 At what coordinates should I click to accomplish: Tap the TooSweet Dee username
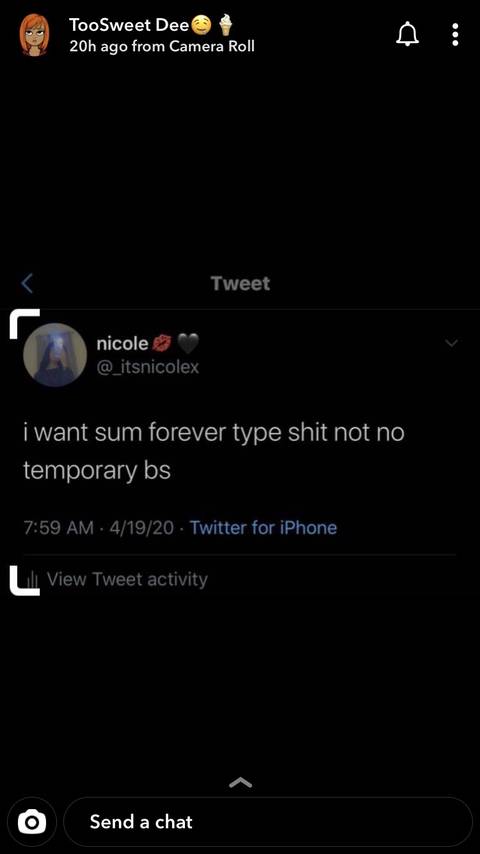pyautogui.click(x=130, y=25)
